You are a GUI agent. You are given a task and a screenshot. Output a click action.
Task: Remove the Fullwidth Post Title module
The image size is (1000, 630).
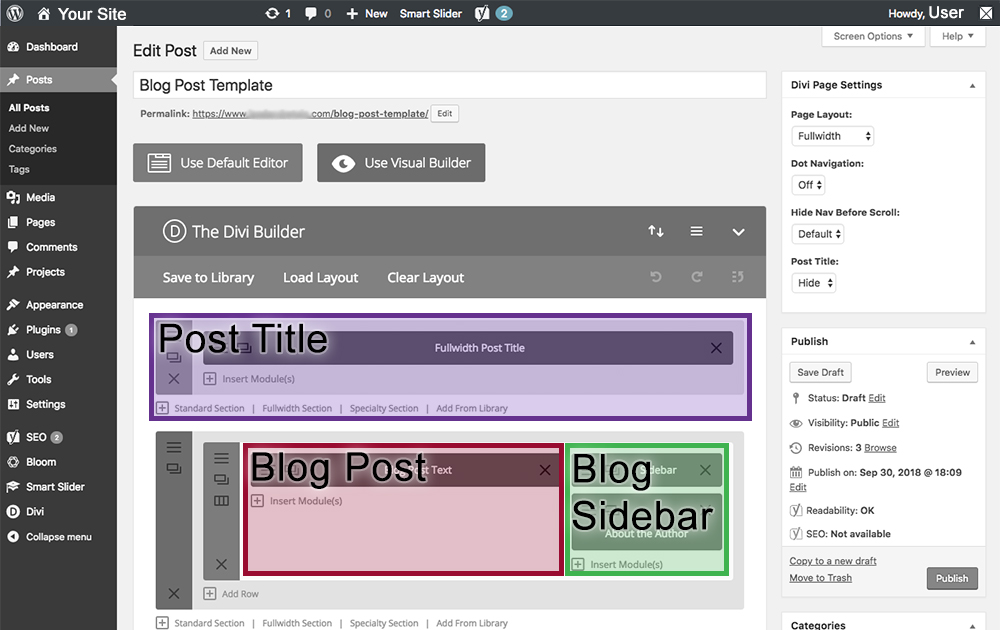[x=716, y=348]
